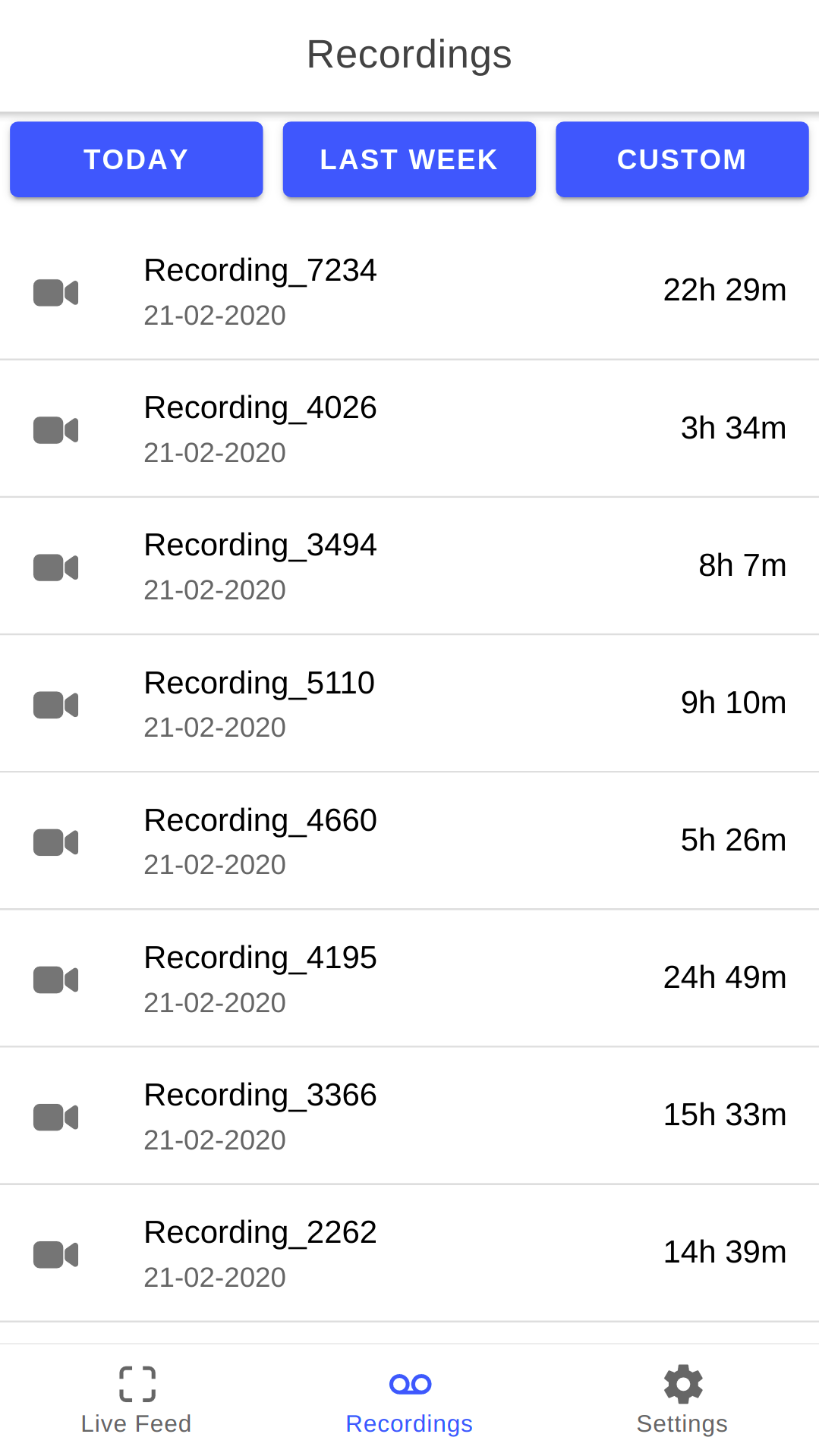Click the camera icon beside Recording_3366
The height and width of the screenshot is (1456, 819).
point(56,1117)
